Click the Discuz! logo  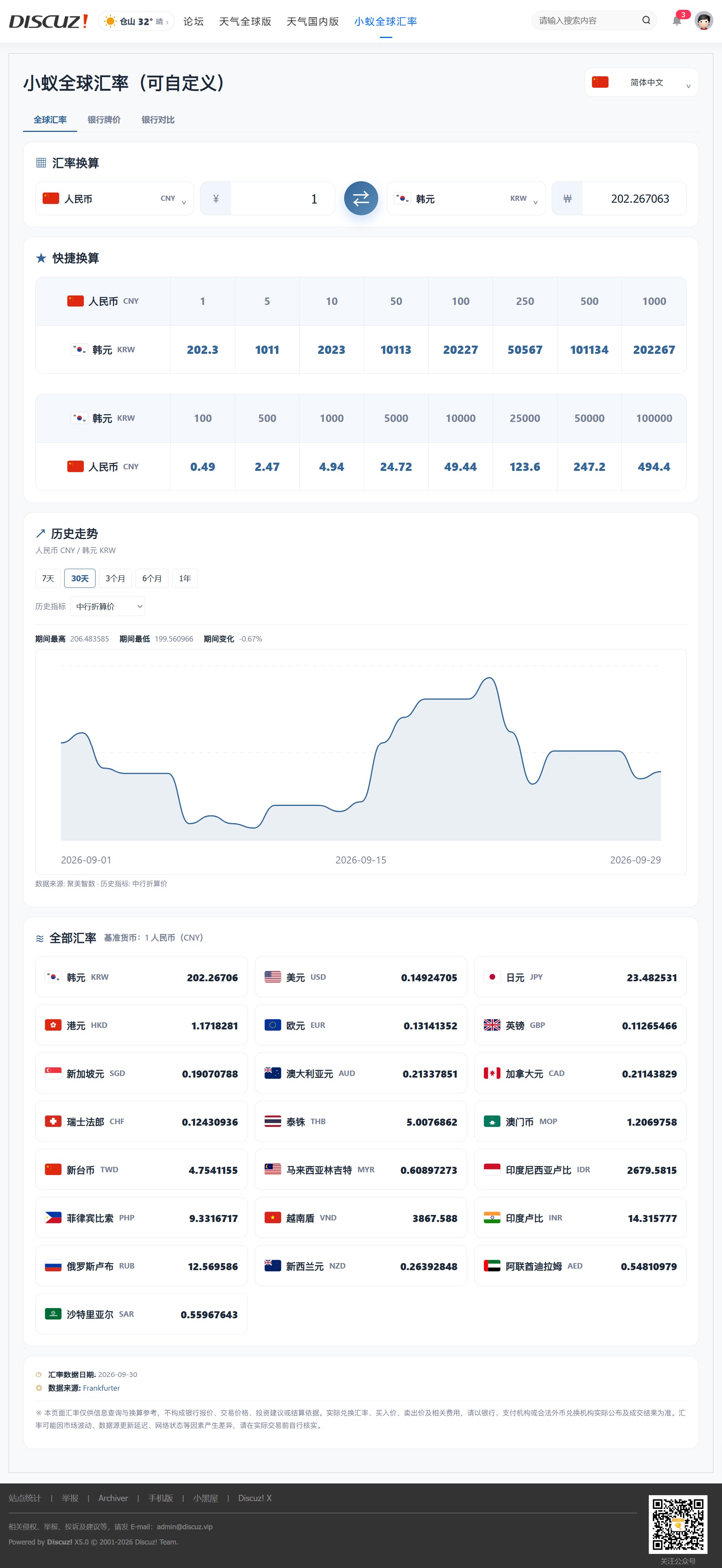tap(49, 21)
